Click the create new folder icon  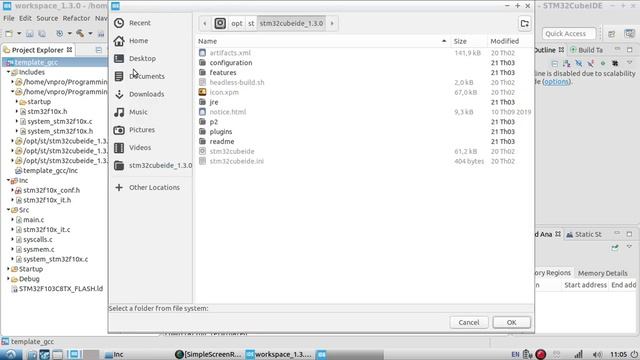(524, 23)
